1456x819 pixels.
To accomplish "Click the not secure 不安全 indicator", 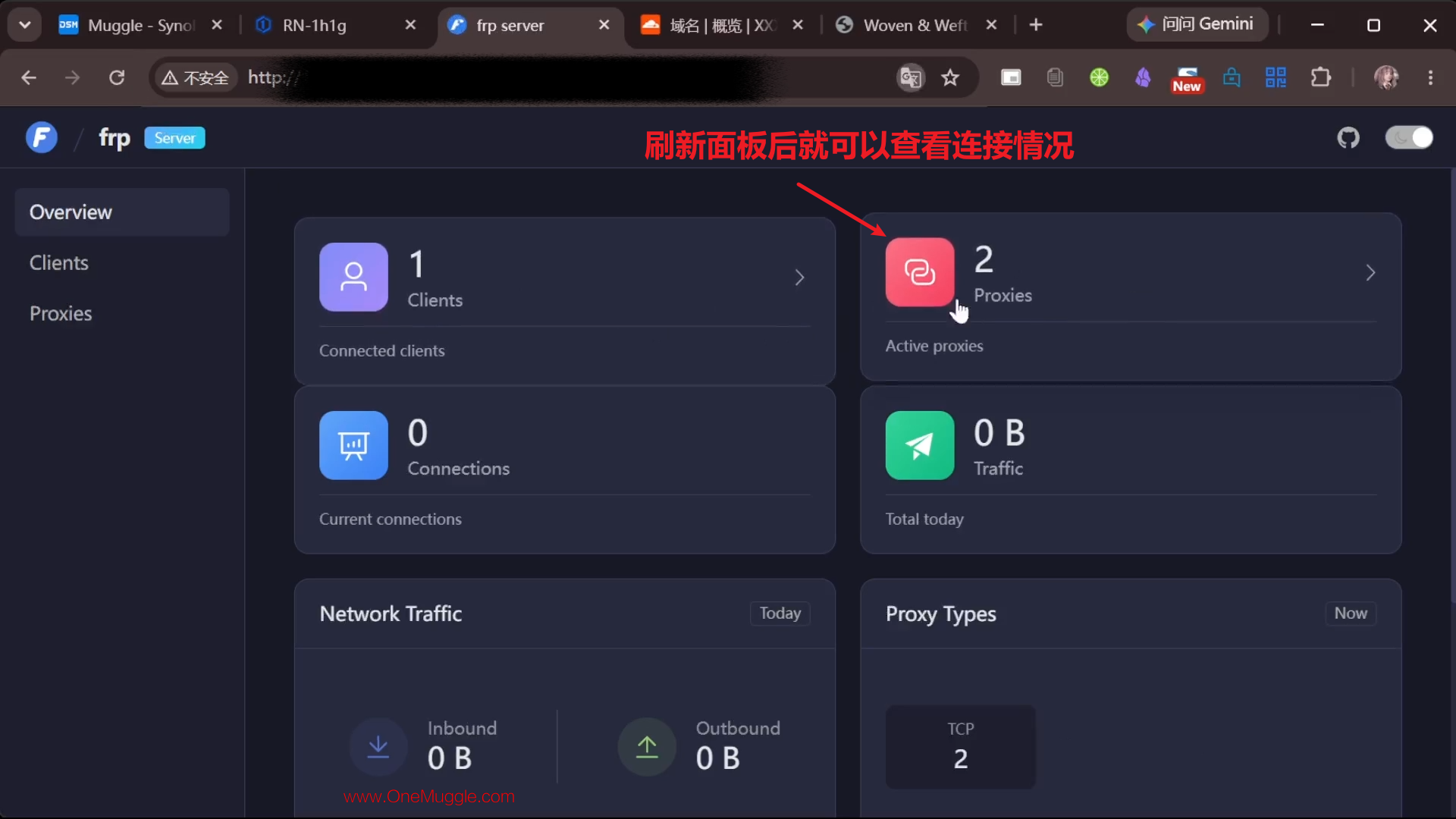I will coord(196,77).
